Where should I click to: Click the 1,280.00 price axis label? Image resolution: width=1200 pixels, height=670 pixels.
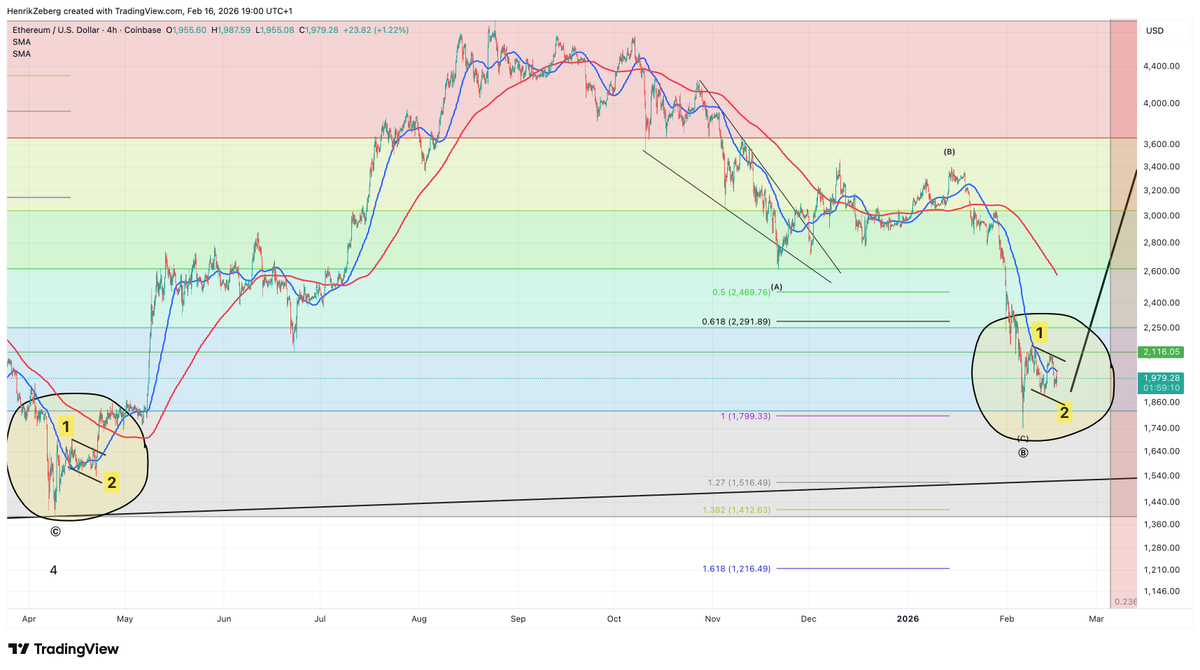[x=1163, y=548]
